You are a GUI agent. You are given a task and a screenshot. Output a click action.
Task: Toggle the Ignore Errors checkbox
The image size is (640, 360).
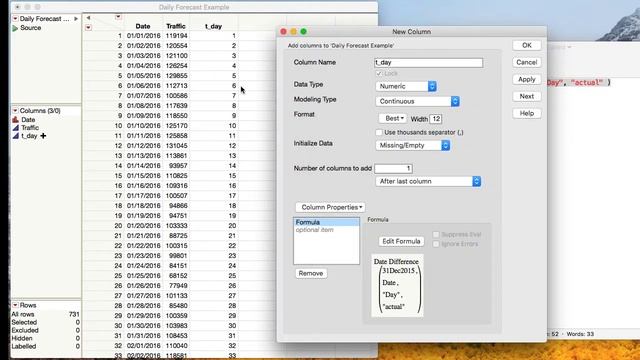[x=436, y=244]
